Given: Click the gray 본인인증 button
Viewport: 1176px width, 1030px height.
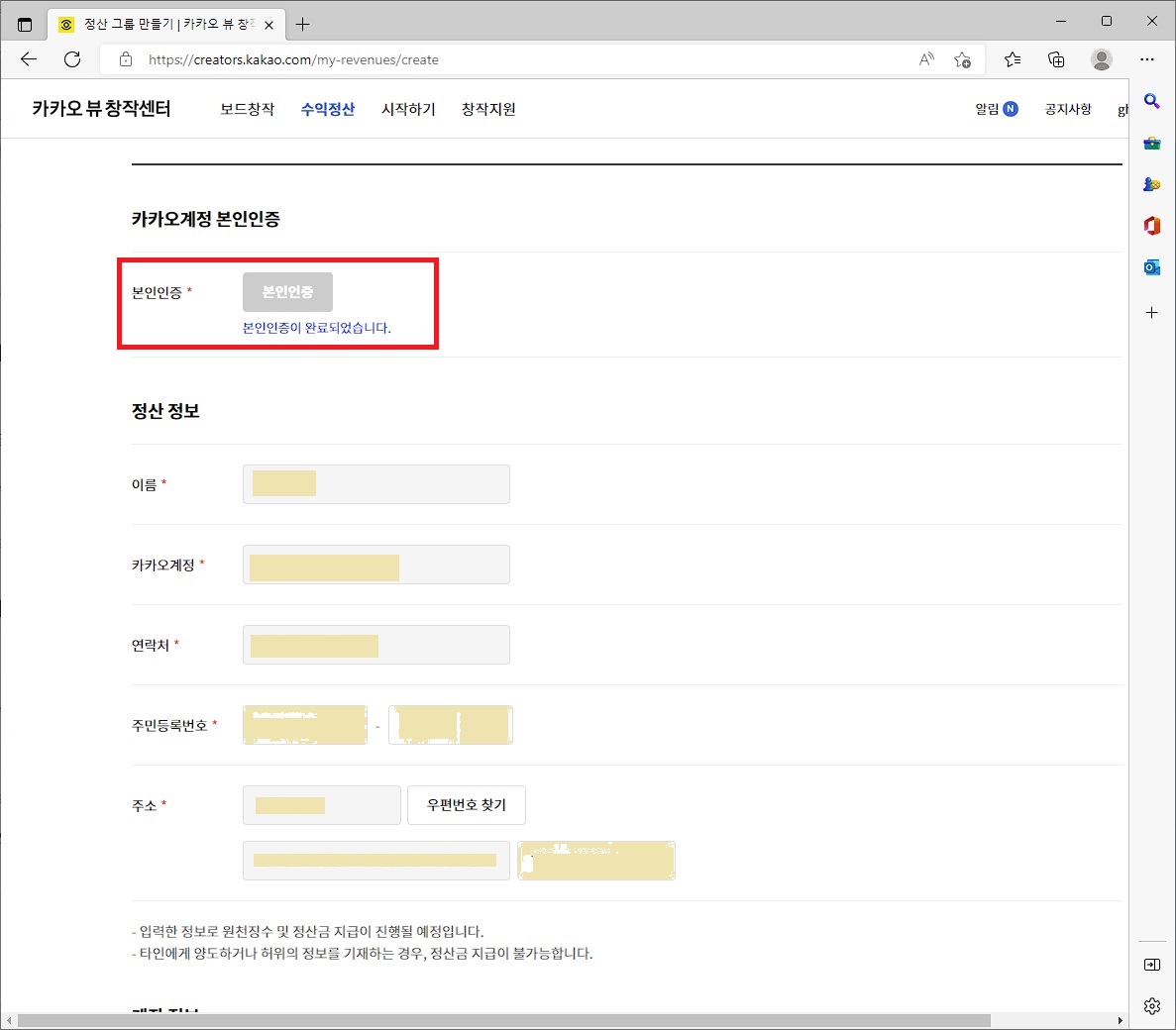Looking at the screenshot, I should coord(287,291).
